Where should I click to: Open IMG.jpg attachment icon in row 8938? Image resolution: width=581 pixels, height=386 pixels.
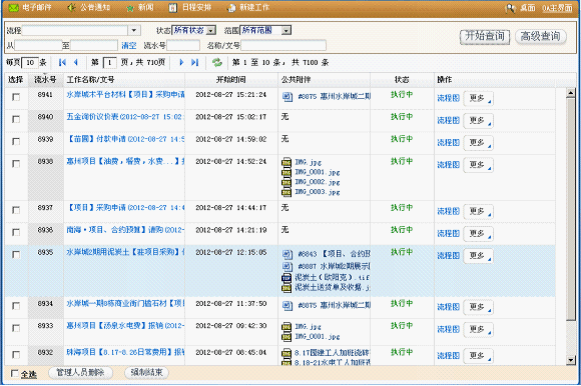286,162
